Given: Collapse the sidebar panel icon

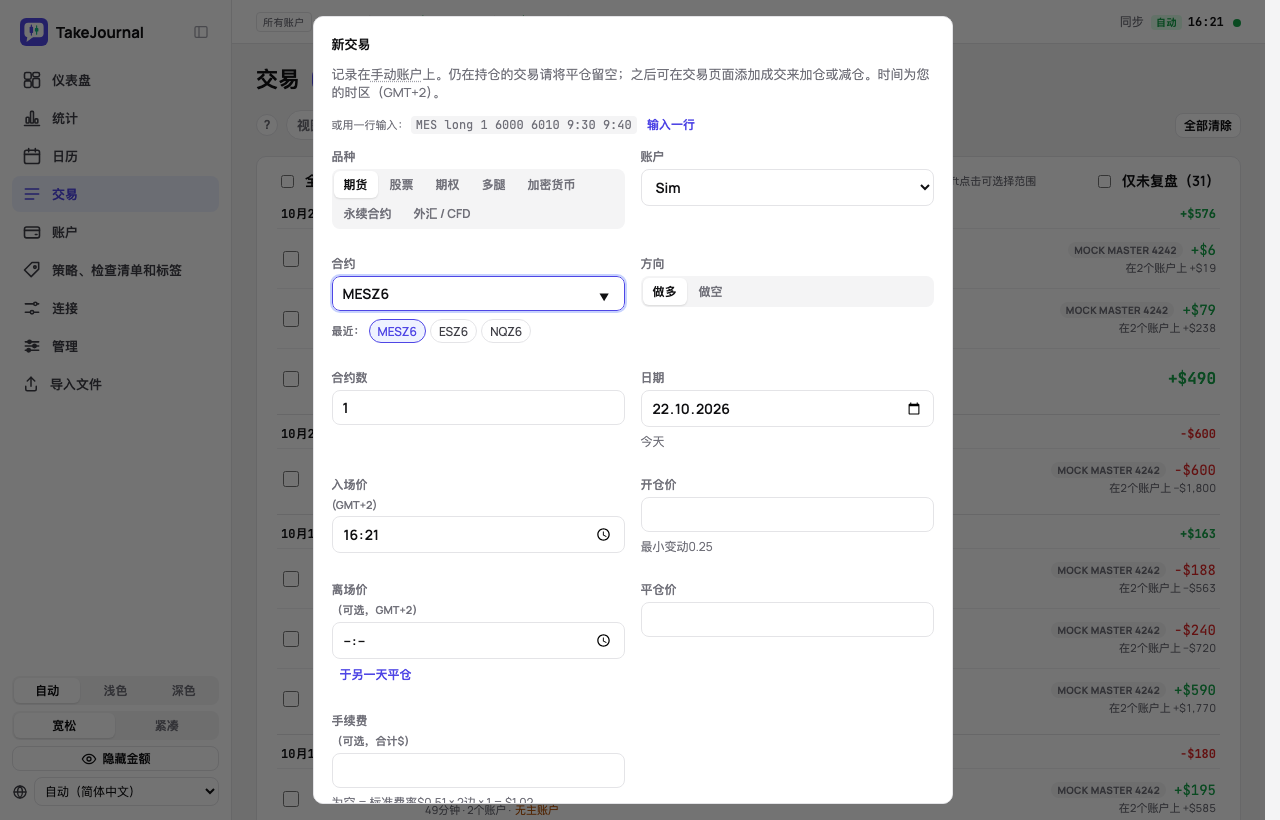Looking at the screenshot, I should [x=201, y=32].
